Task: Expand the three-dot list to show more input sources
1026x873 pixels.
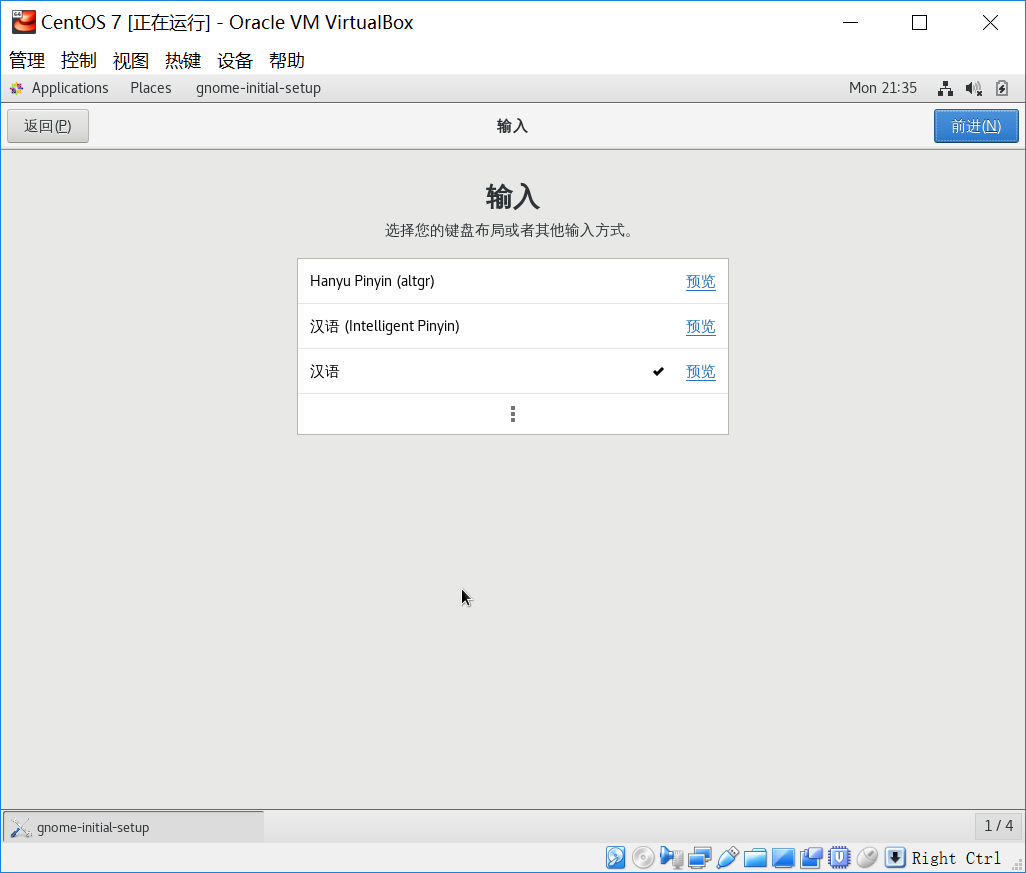Action: [513, 413]
